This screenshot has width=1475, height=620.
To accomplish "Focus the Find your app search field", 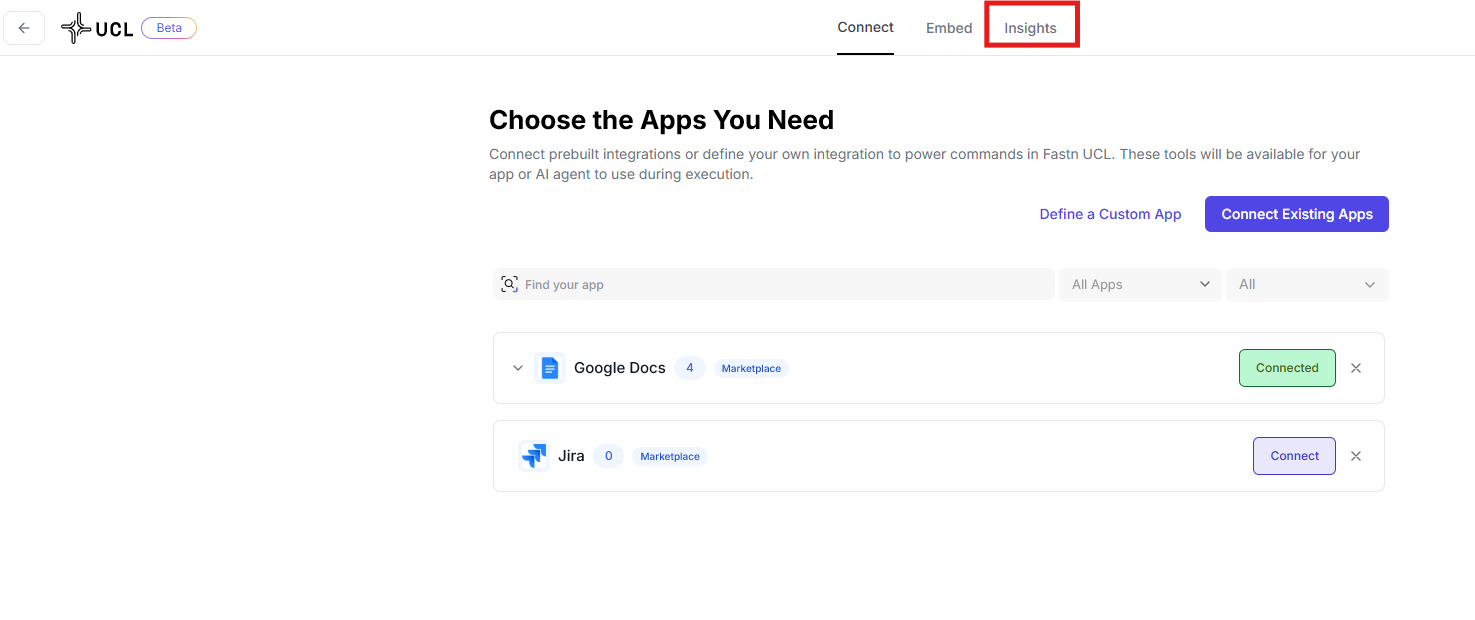I will click(774, 284).
